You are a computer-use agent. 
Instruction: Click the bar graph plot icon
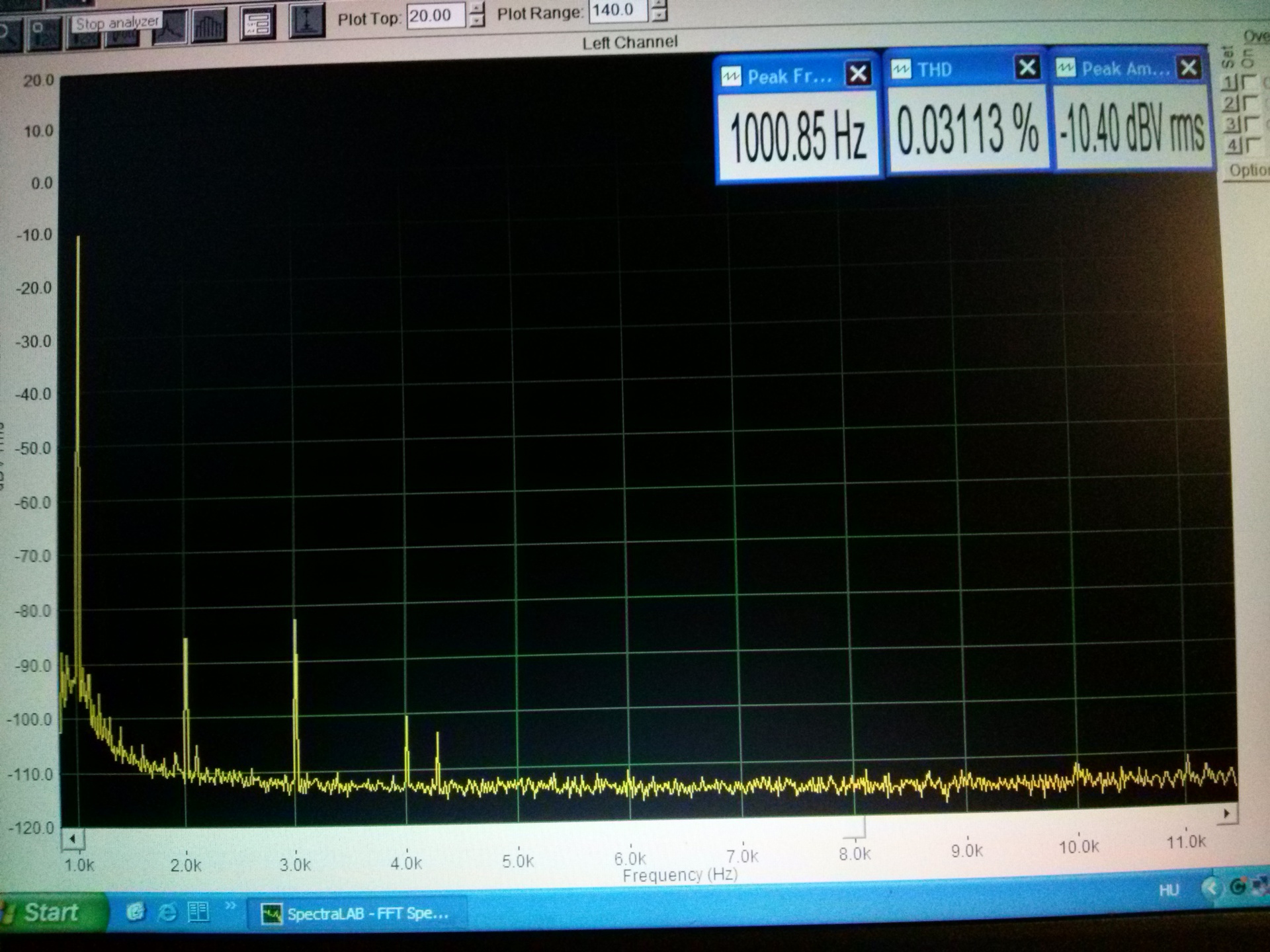click(209, 26)
